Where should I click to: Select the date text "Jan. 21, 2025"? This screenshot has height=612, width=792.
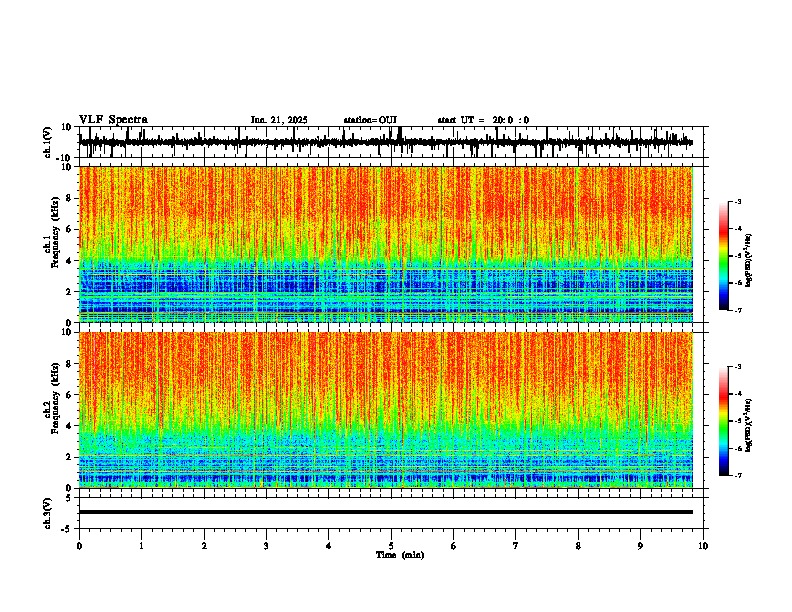[x=279, y=120]
